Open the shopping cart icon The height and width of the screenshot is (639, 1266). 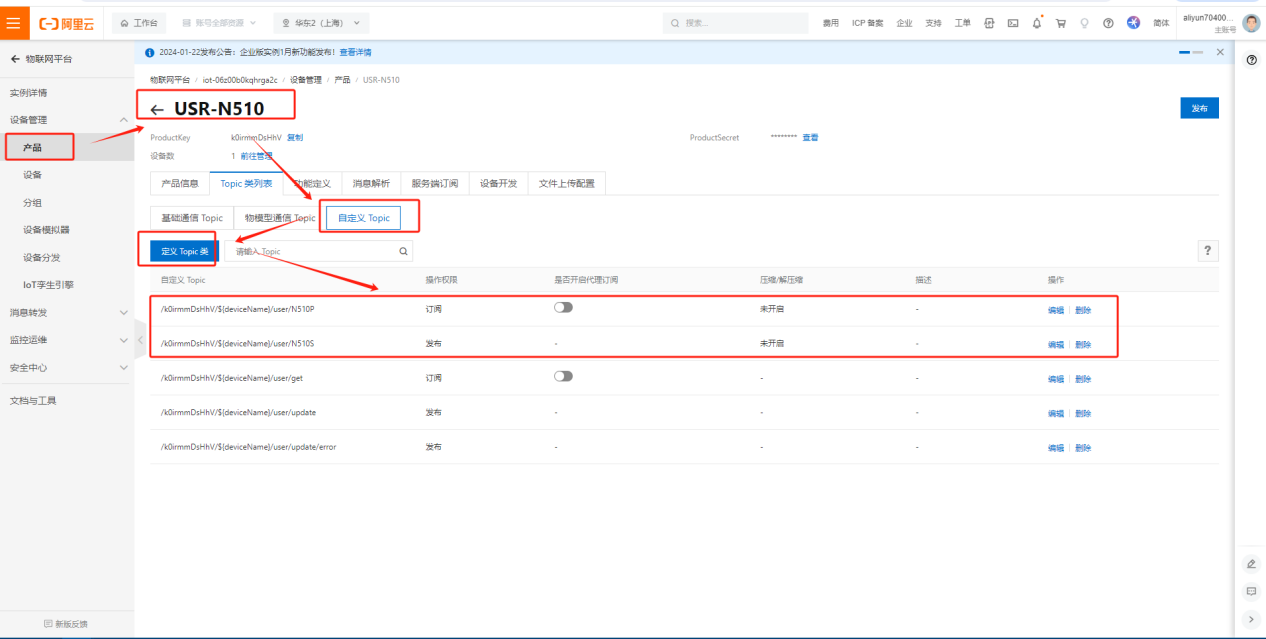tap(1060, 23)
